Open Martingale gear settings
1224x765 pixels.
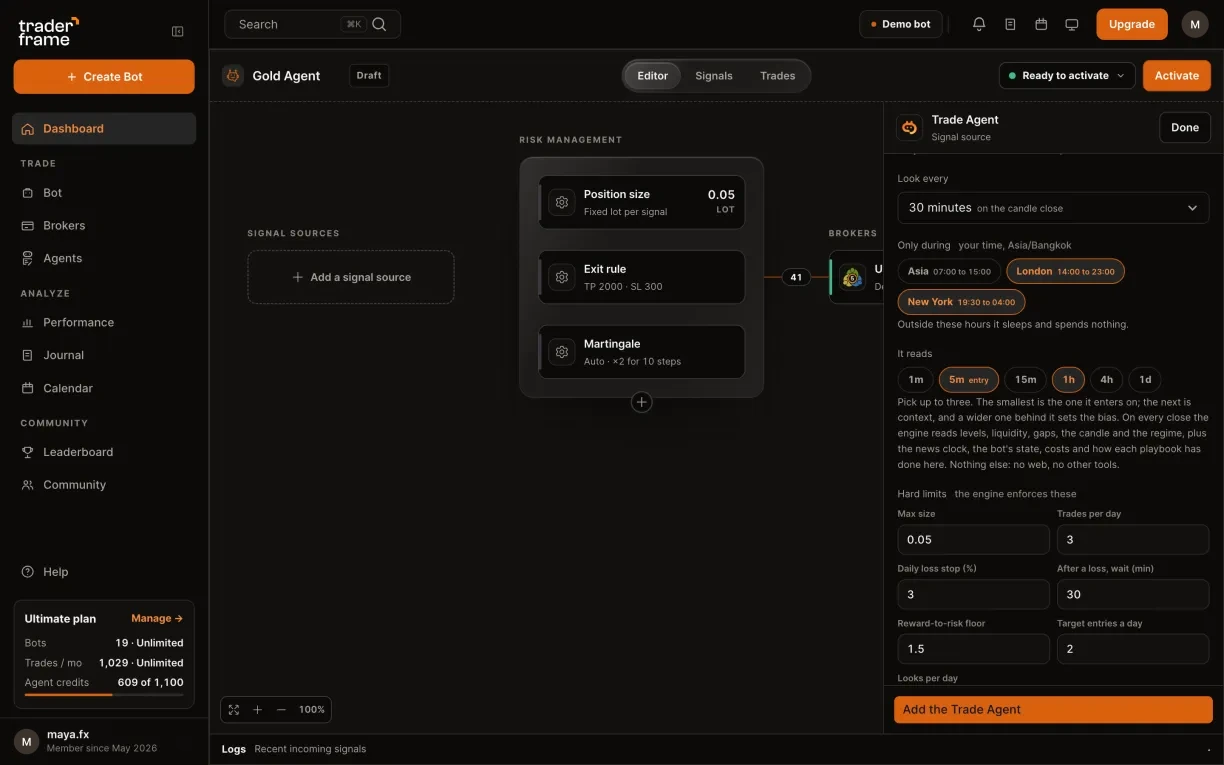pyautogui.click(x=562, y=352)
